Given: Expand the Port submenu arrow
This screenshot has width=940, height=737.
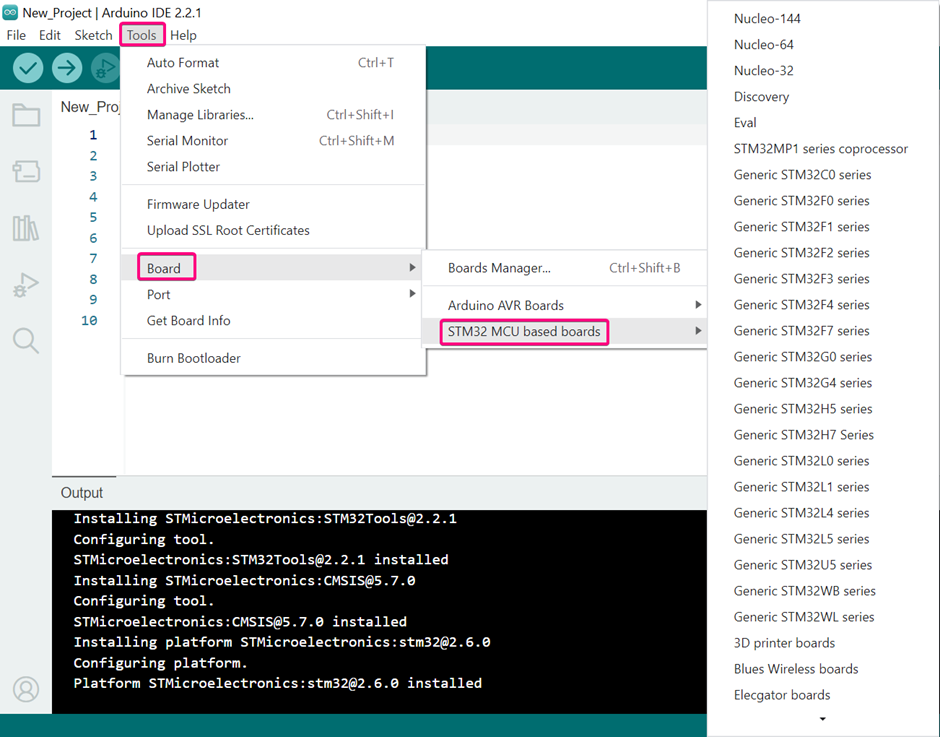Looking at the screenshot, I should coord(412,294).
